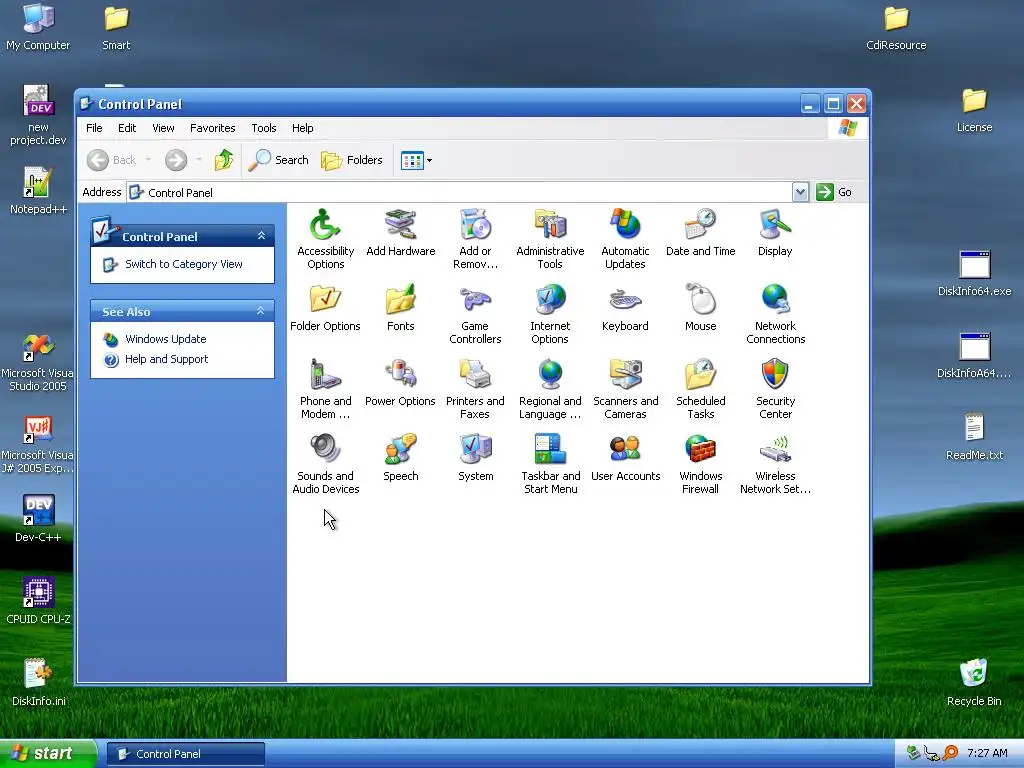The width and height of the screenshot is (1024, 768).
Task: Open Date and Time settings
Action: (x=700, y=232)
